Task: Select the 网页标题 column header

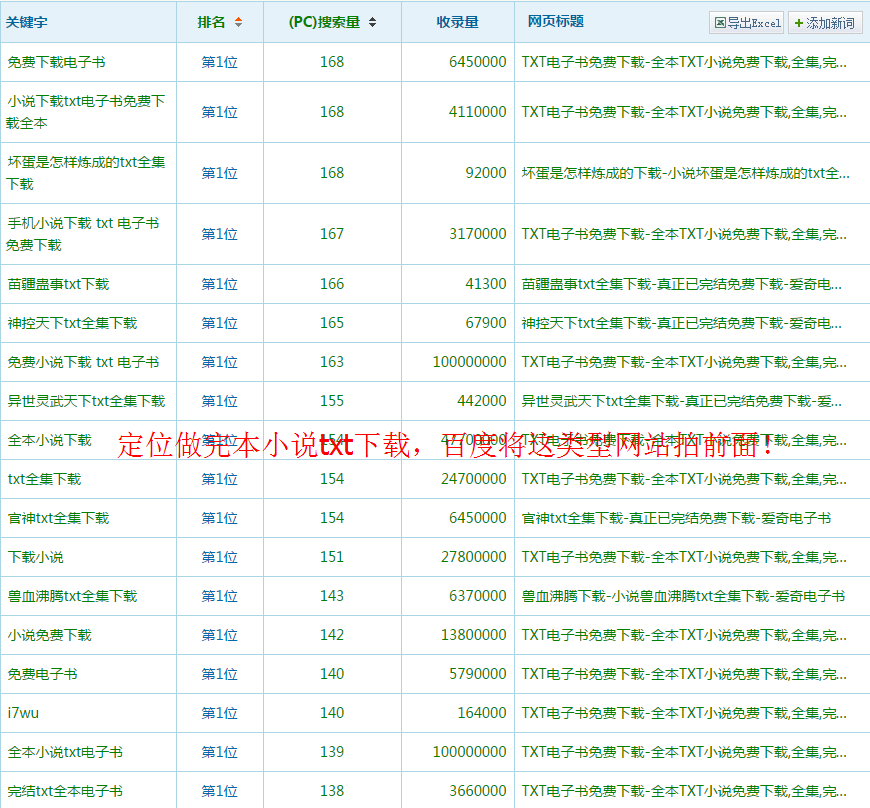Action: tap(555, 22)
